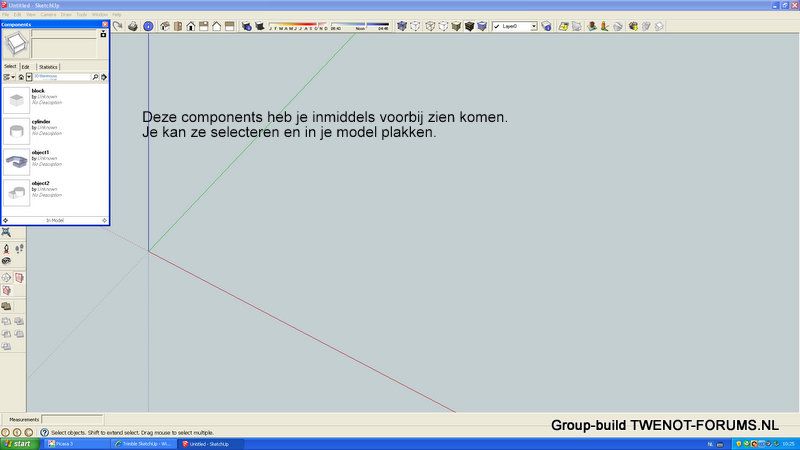
Task: Click Share Component icon in toolbar
Action: pyautogui.click(x=659, y=26)
